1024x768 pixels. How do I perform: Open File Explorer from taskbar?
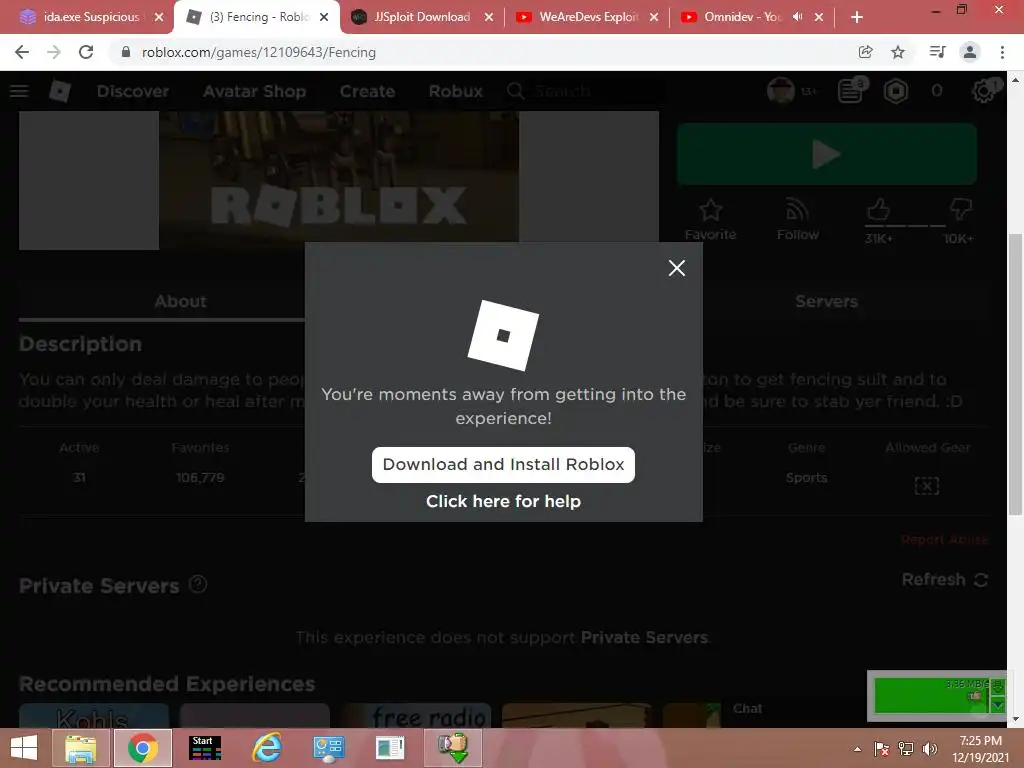(x=81, y=748)
